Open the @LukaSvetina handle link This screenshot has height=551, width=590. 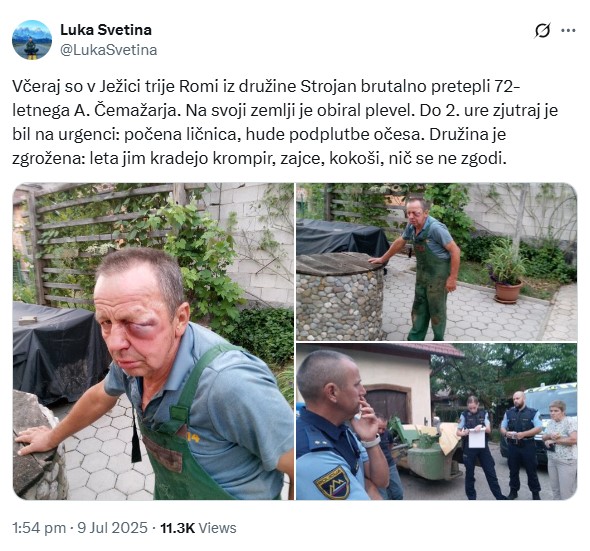tap(109, 50)
